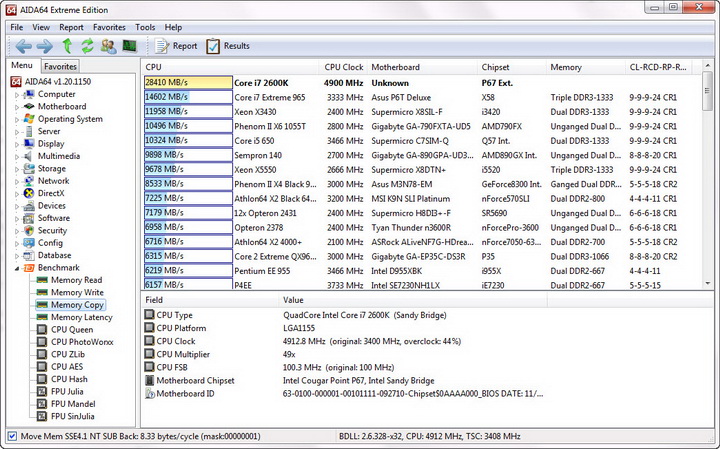The width and height of the screenshot is (720, 449).
Task: Open Memory Write benchmark
Action: pyautogui.click(x=70, y=292)
